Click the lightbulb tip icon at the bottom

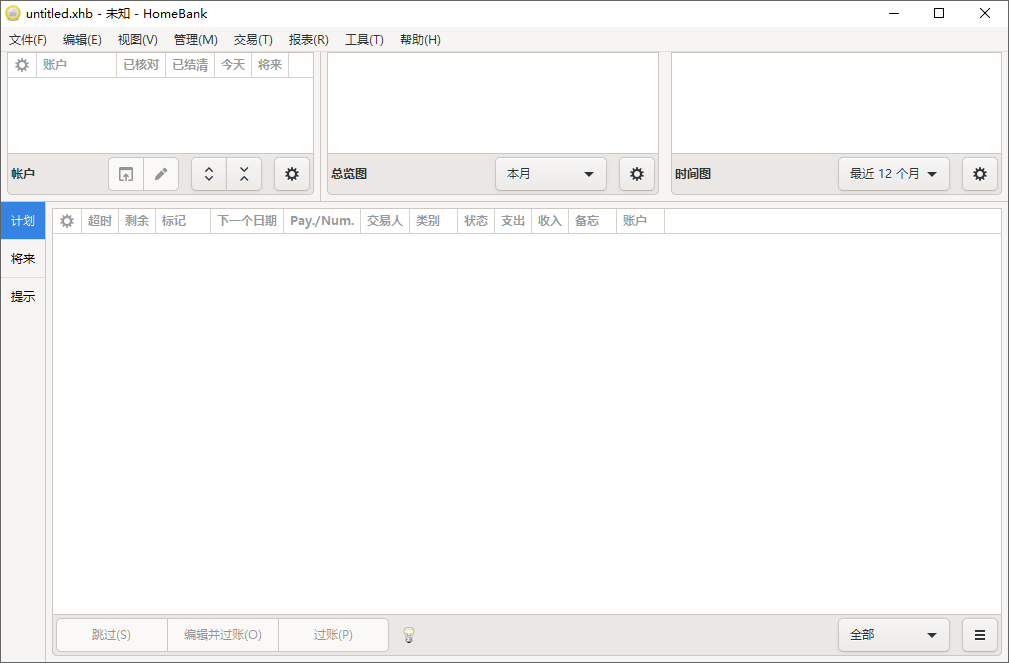[408, 634]
